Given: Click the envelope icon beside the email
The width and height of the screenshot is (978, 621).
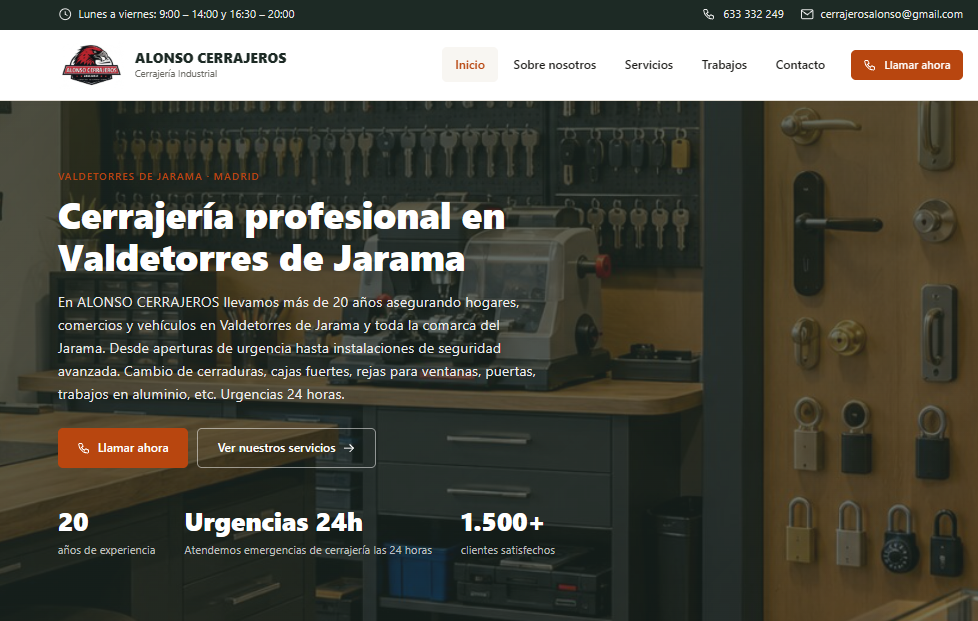Looking at the screenshot, I should coord(807,14).
